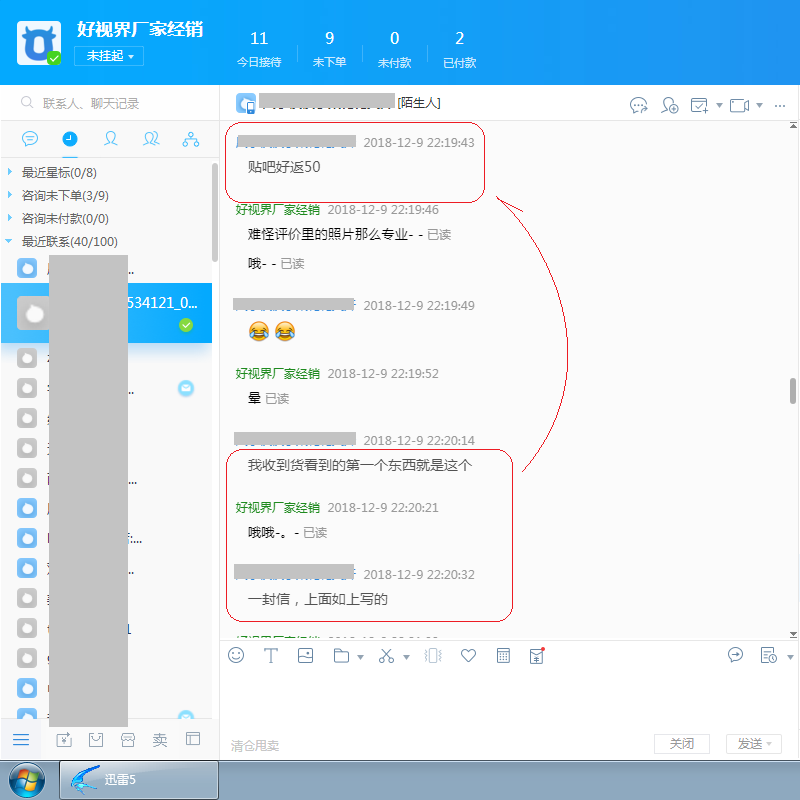Image resolution: width=800 pixels, height=800 pixels.
Task: Click the message 我收到货看到的第一个东西就是这个
Action: point(360,465)
